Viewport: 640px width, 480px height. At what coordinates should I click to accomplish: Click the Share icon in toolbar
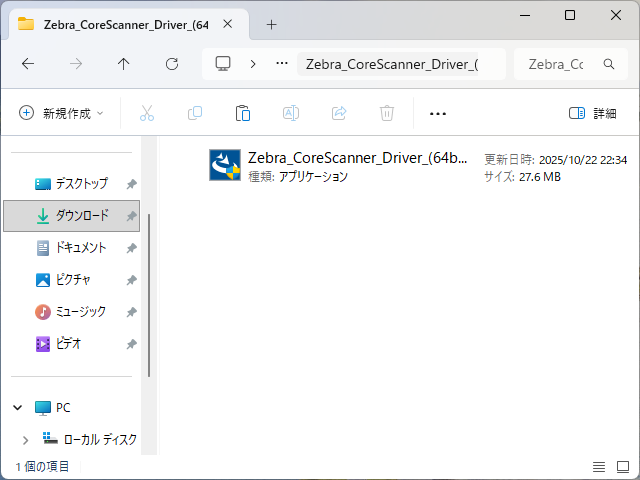tap(339, 113)
